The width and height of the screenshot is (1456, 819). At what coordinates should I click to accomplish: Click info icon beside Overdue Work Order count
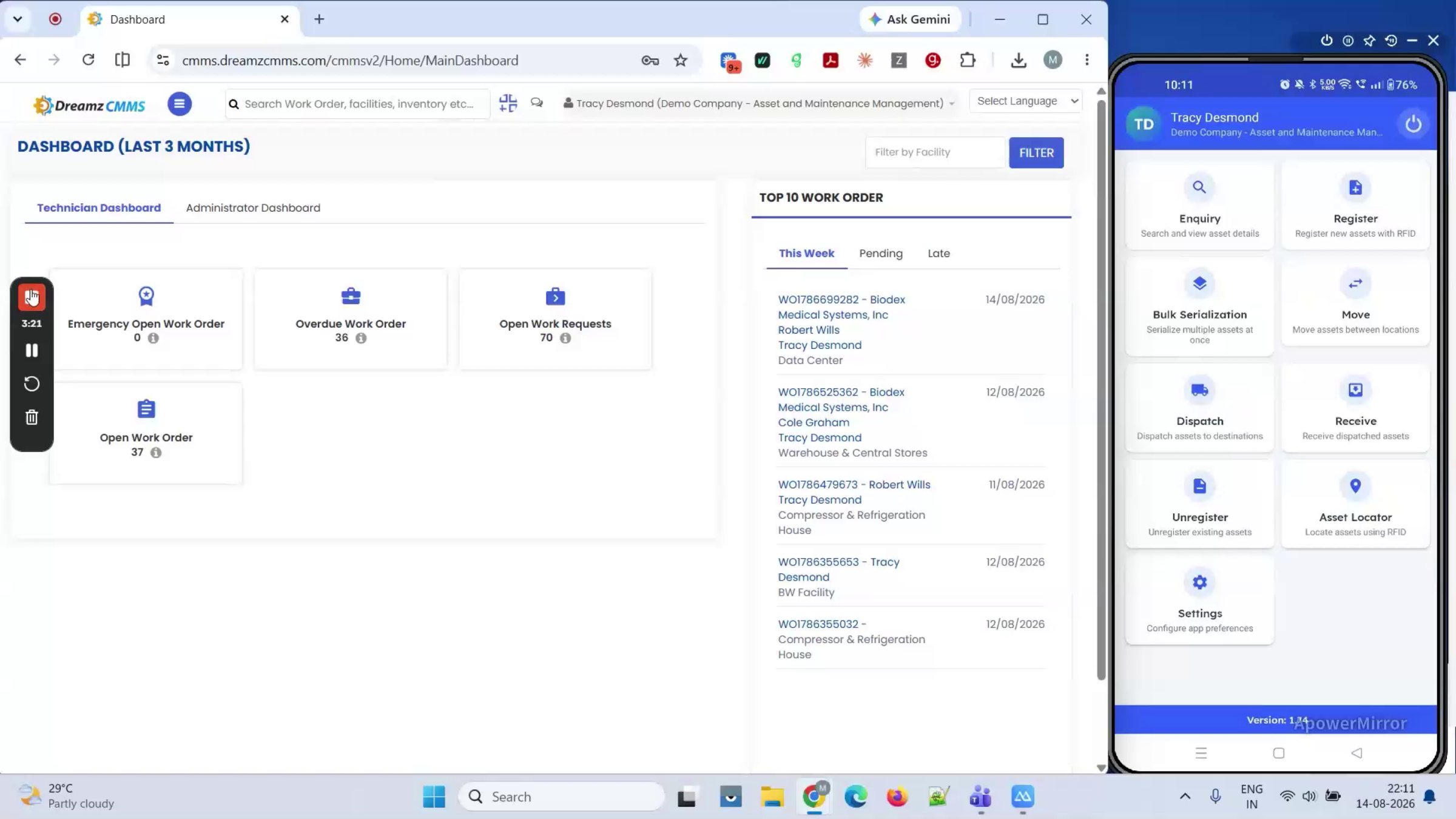click(361, 339)
